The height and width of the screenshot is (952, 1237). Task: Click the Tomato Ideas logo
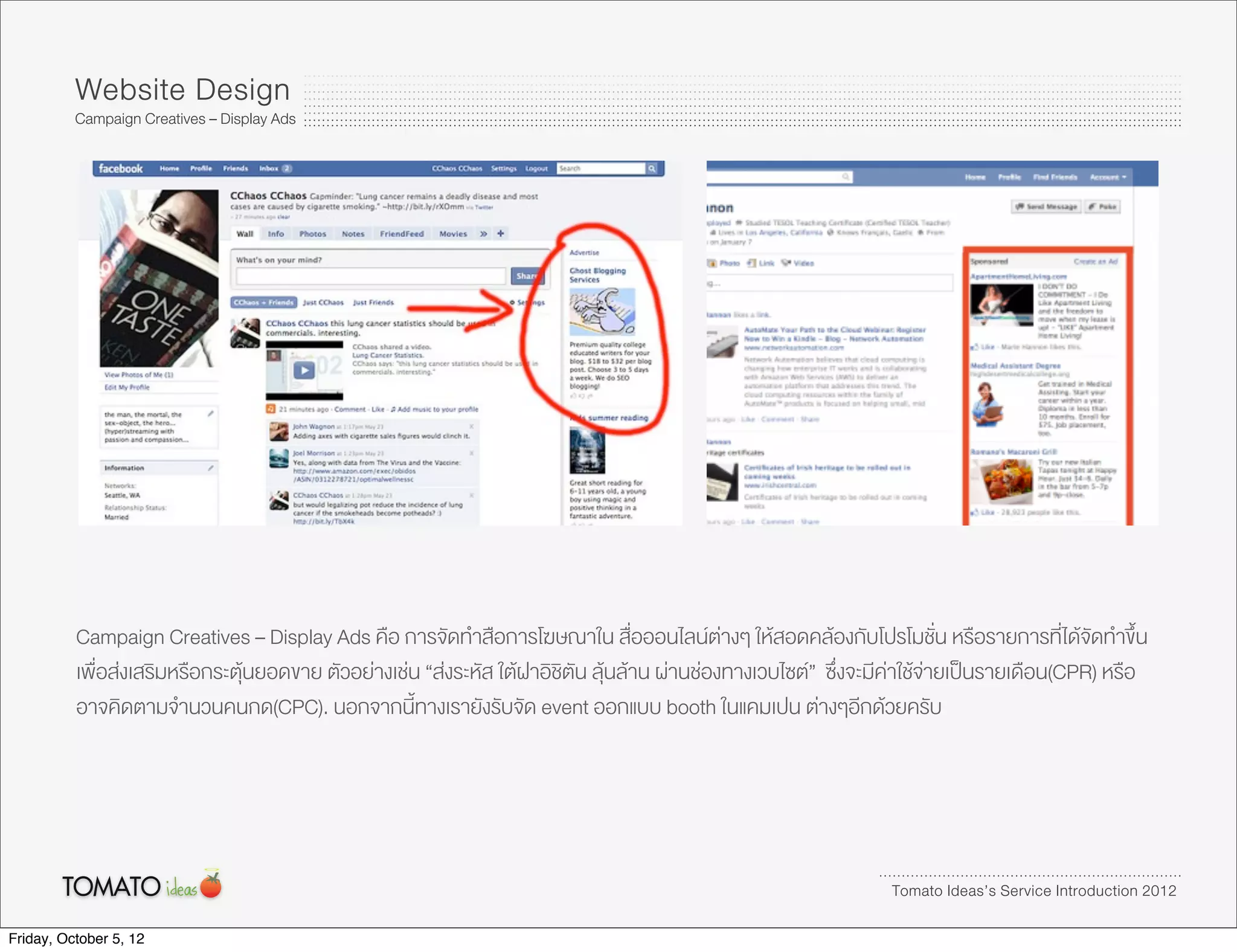click(x=143, y=886)
